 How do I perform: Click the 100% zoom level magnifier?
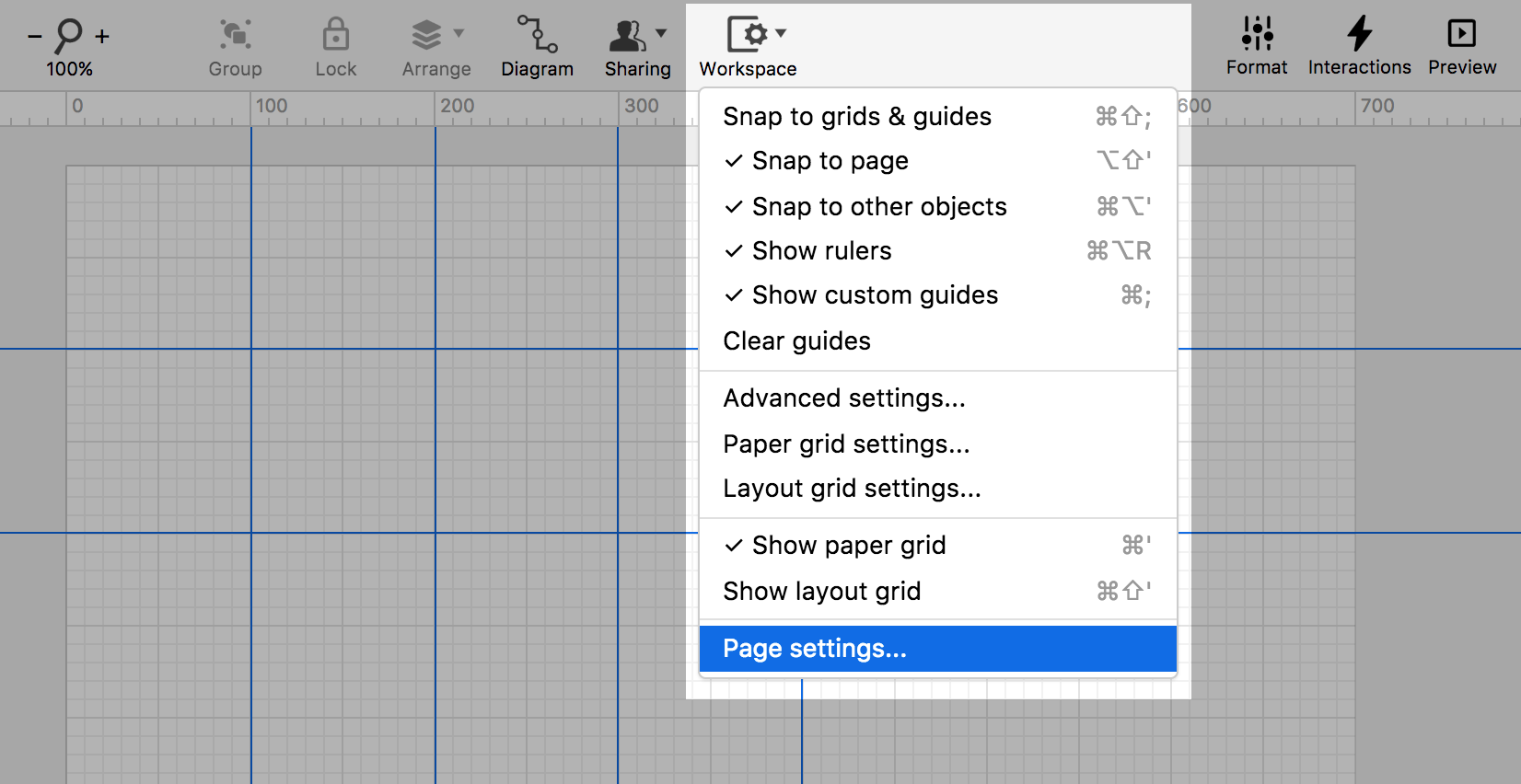[x=69, y=36]
